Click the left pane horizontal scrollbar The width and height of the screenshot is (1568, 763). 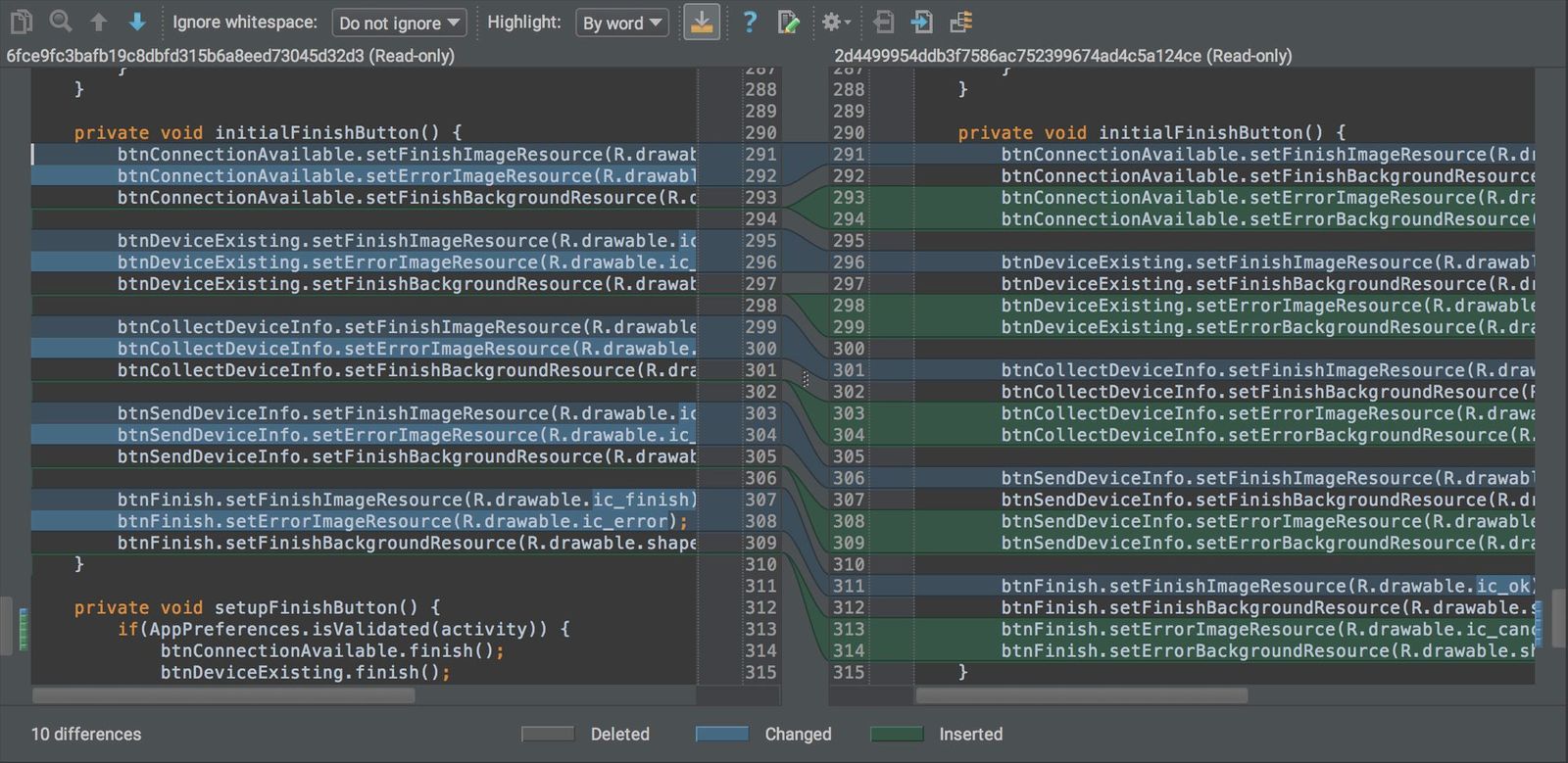223,695
